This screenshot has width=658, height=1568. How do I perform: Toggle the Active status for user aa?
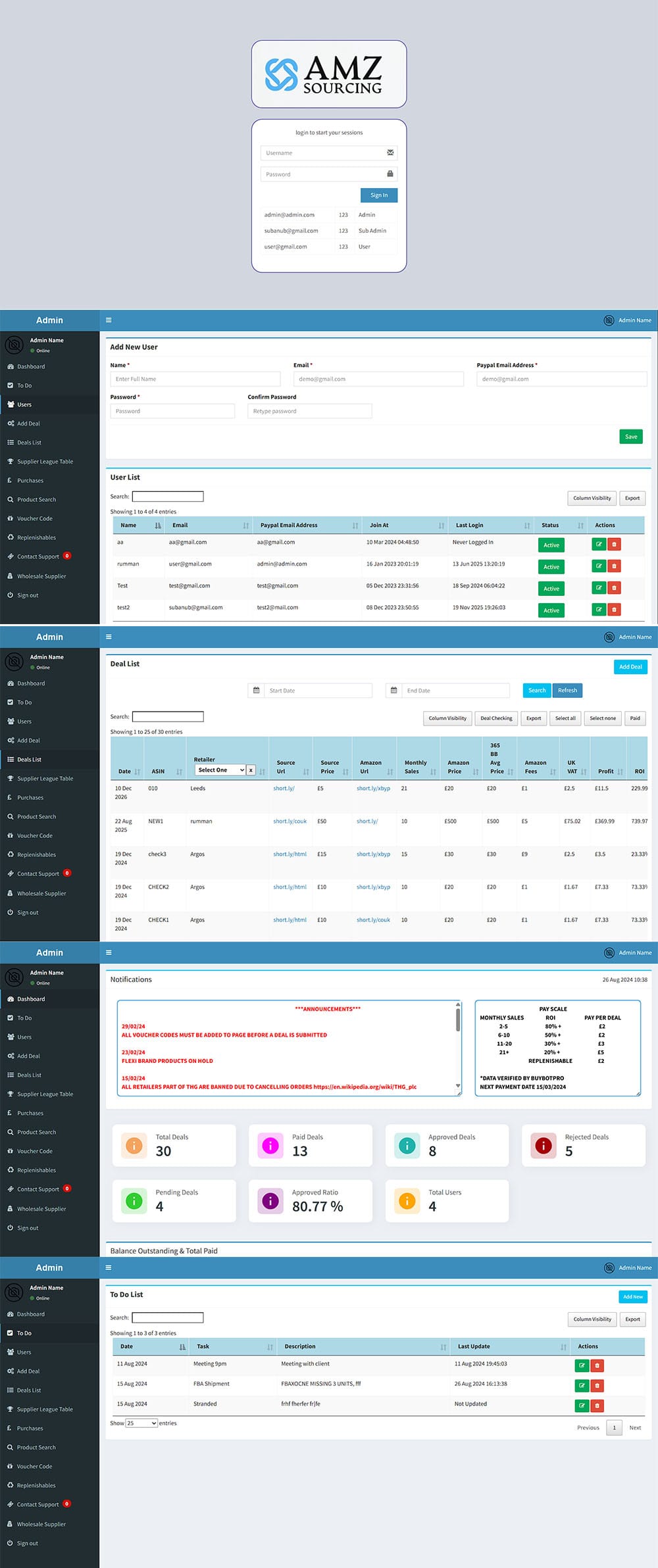click(x=551, y=545)
